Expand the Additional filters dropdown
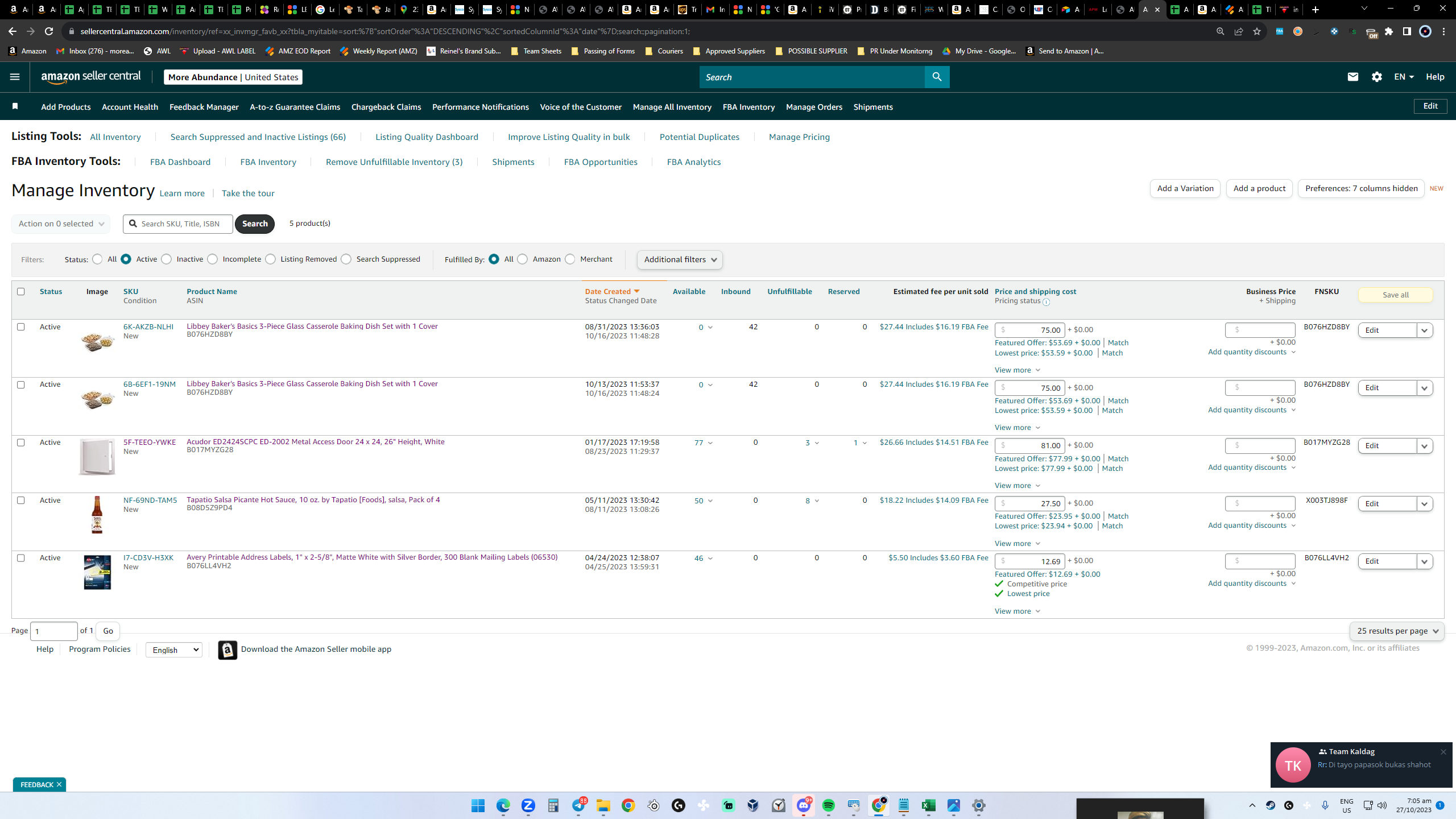The height and width of the screenshot is (819, 1456). [x=680, y=260]
